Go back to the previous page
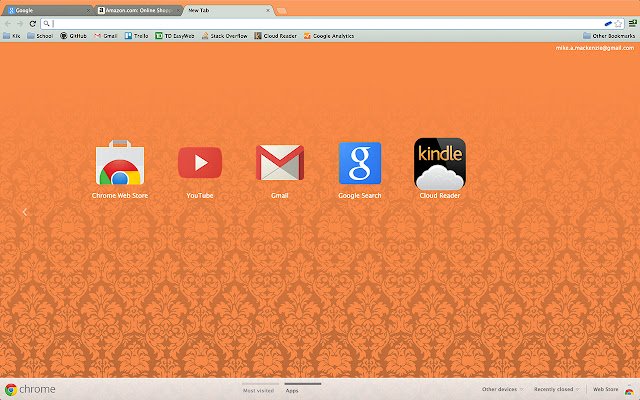This screenshot has width=640, height=400. coord(8,24)
